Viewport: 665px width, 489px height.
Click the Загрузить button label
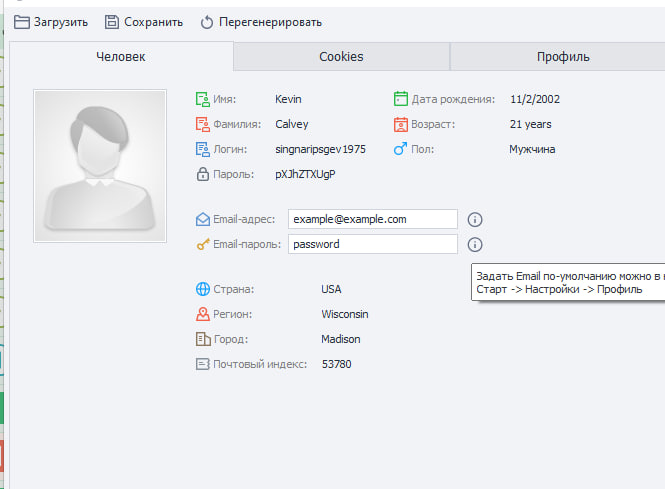point(61,22)
